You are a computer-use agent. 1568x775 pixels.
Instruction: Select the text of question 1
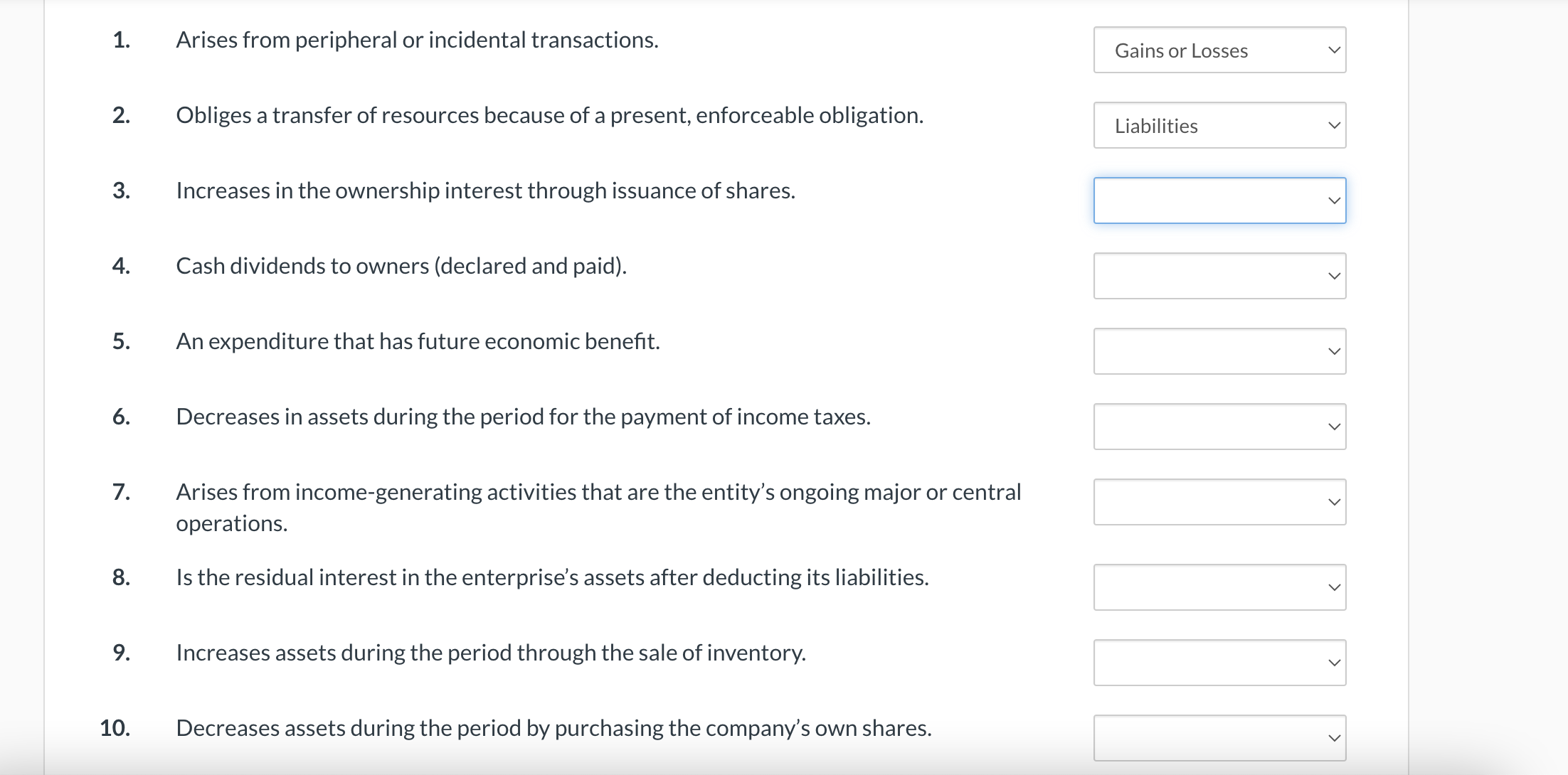[416, 40]
